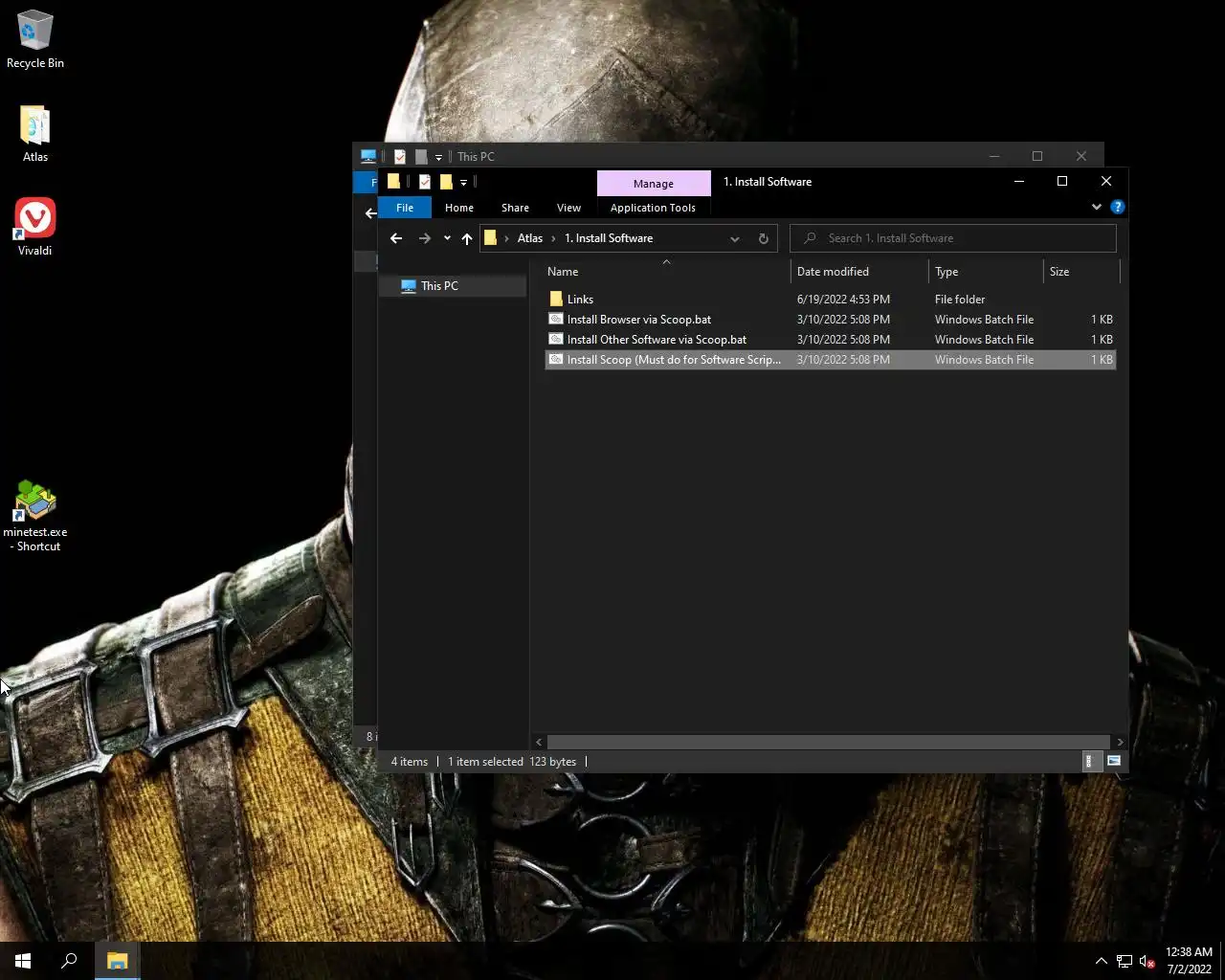The width and height of the screenshot is (1225, 980).
Task: Open the Windows Start menu
Action: 23,961
